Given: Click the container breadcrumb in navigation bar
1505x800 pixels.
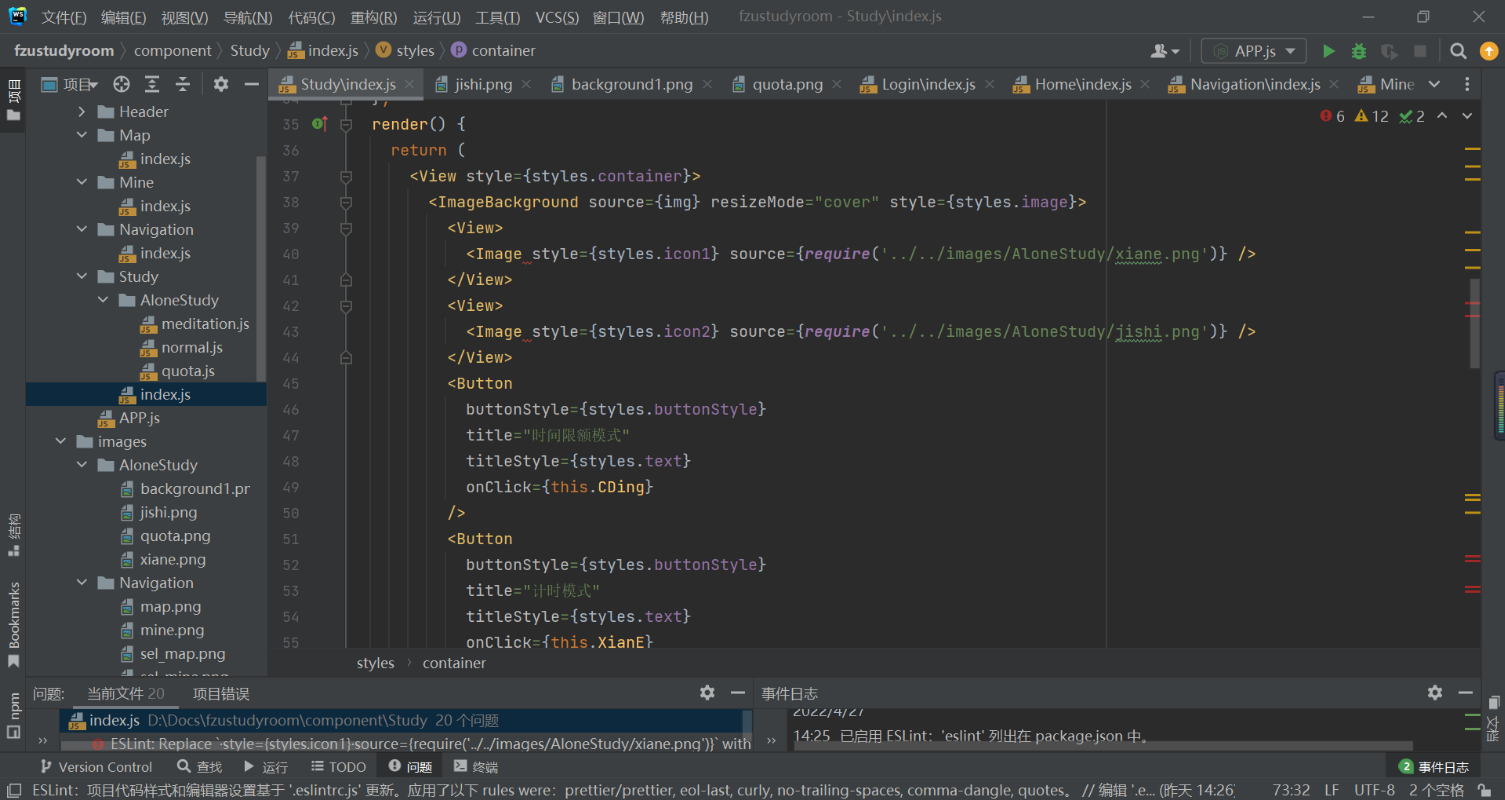Looking at the screenshot, I should [x=493, y=51].
